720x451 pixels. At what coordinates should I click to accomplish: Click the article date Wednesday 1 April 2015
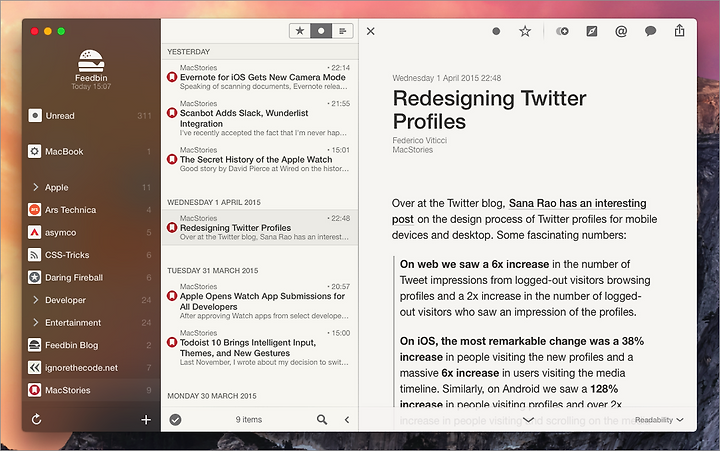(x=447, y=78)
